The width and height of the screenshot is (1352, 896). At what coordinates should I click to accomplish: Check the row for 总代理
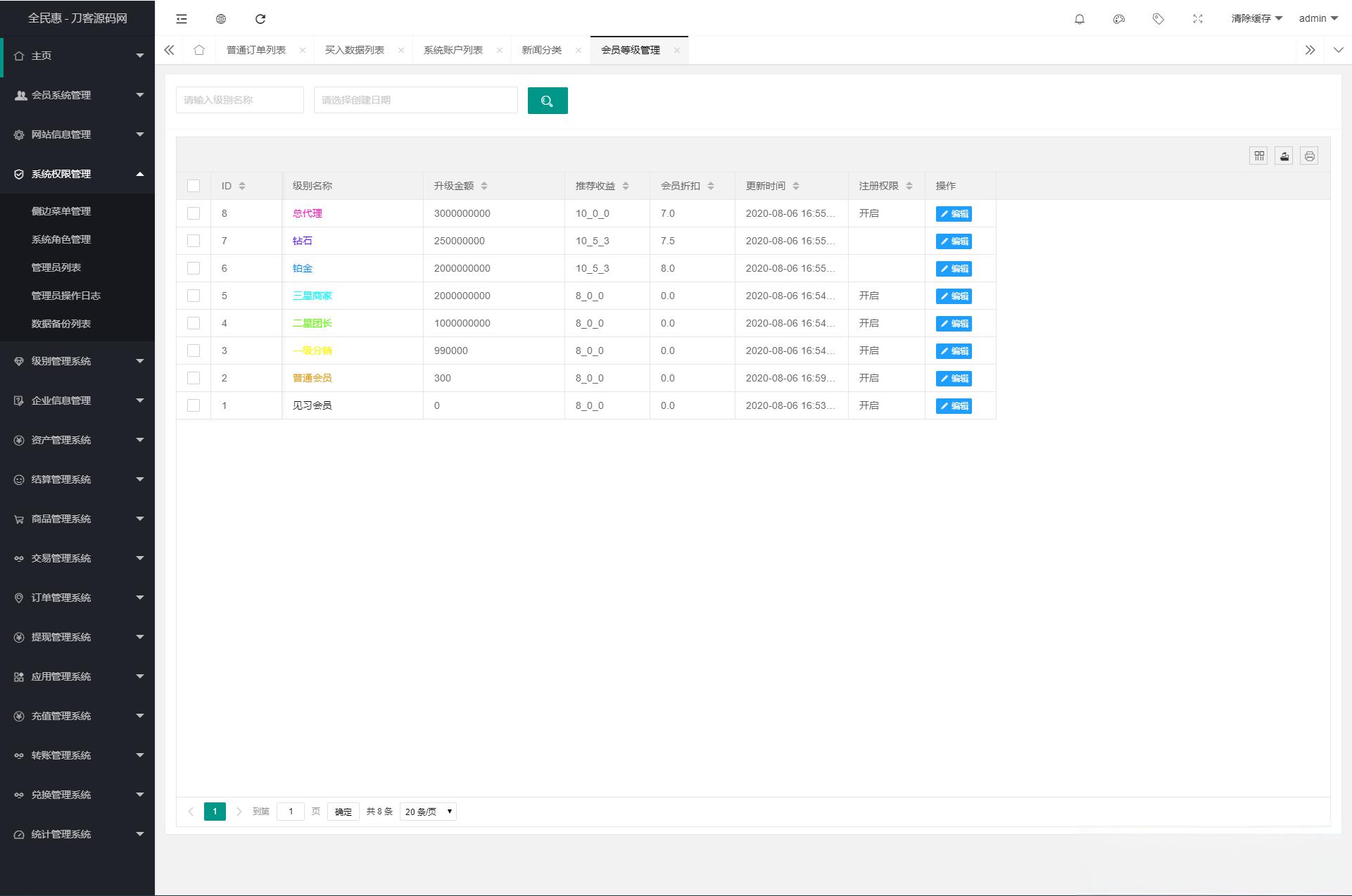pyautogui.click(x=194, y=213)
